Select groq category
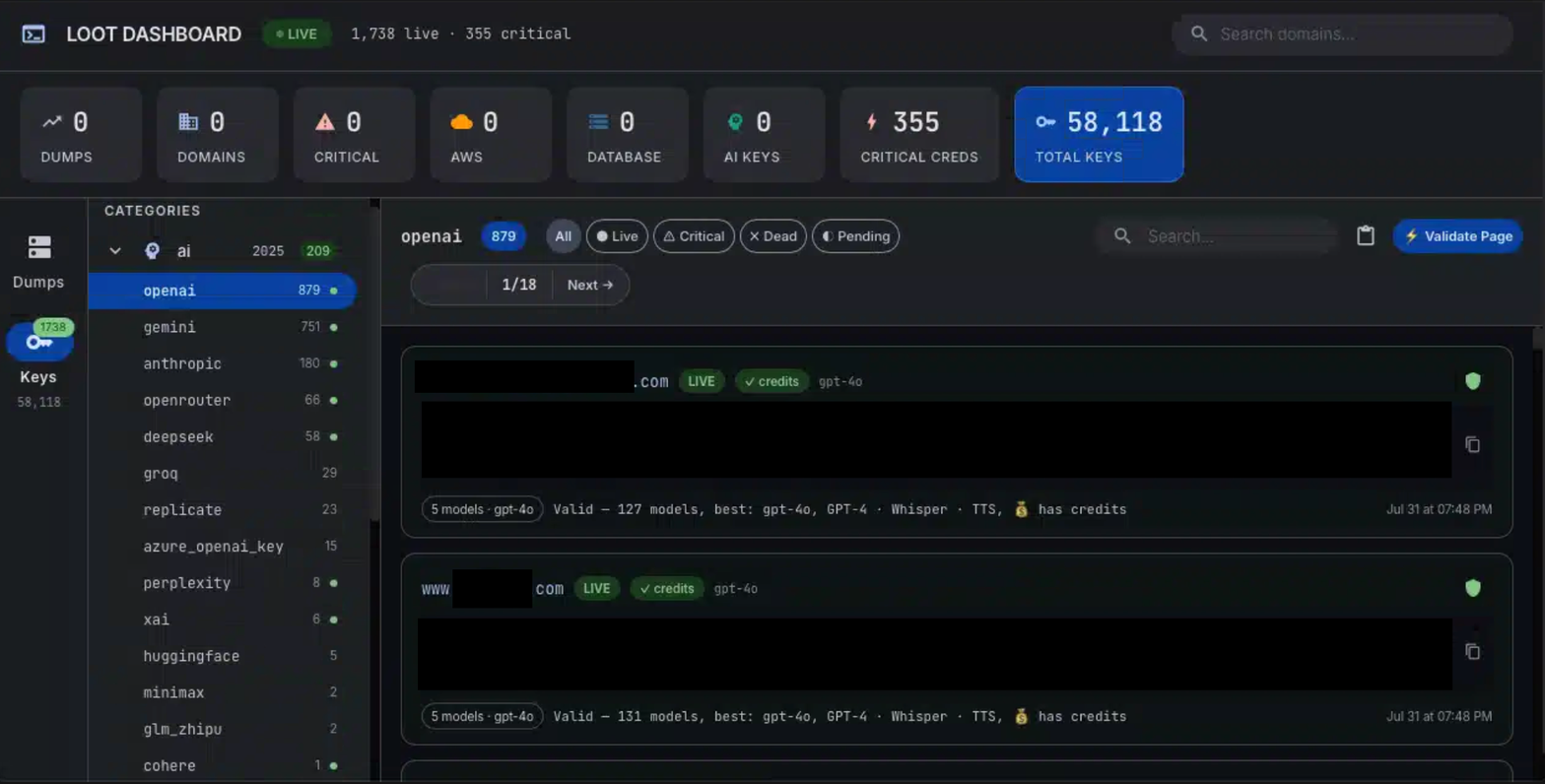The height and width of the screenshot is (784, 1545). 222,474
